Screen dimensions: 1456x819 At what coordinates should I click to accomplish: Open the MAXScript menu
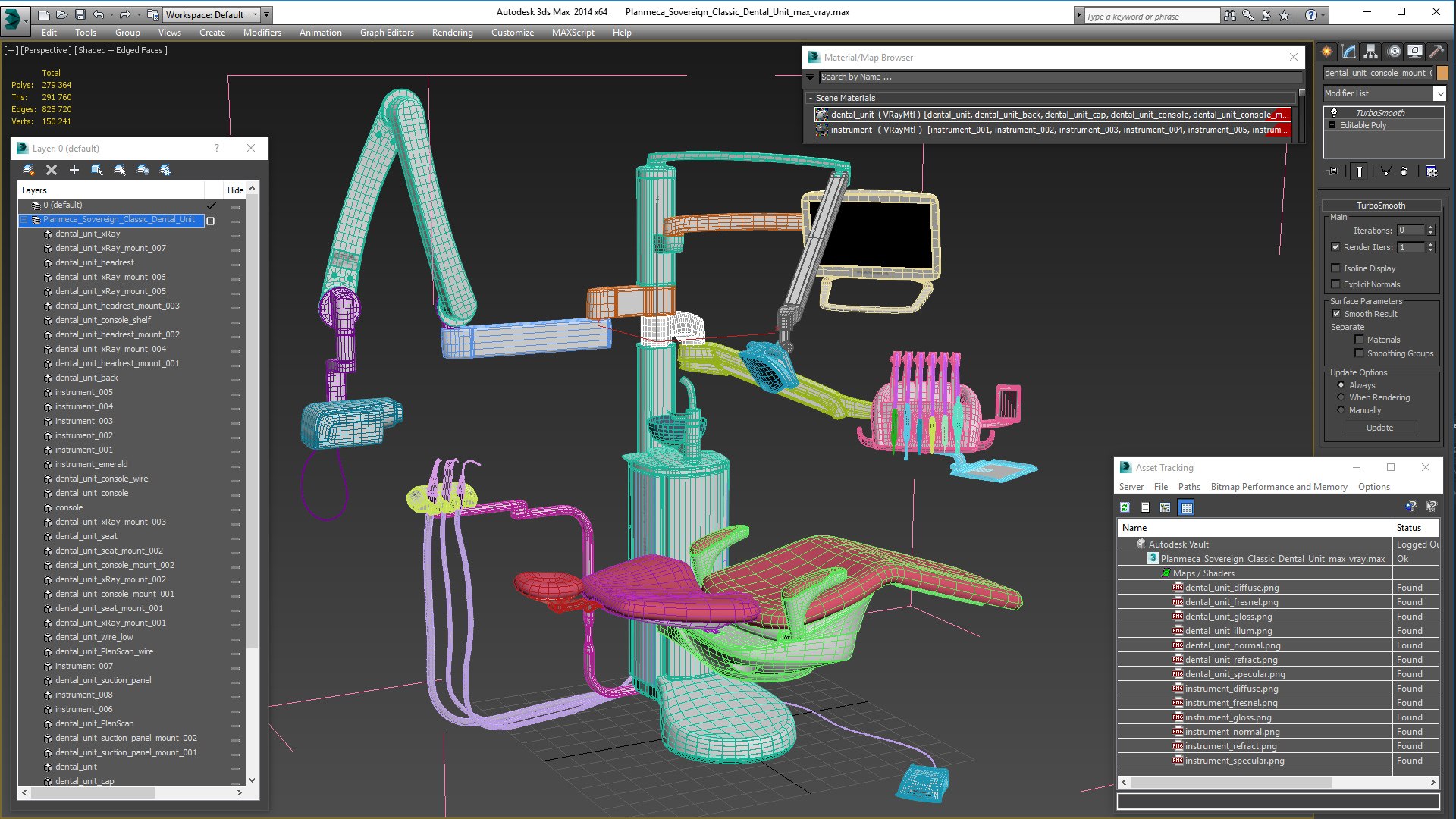[573, 33]
